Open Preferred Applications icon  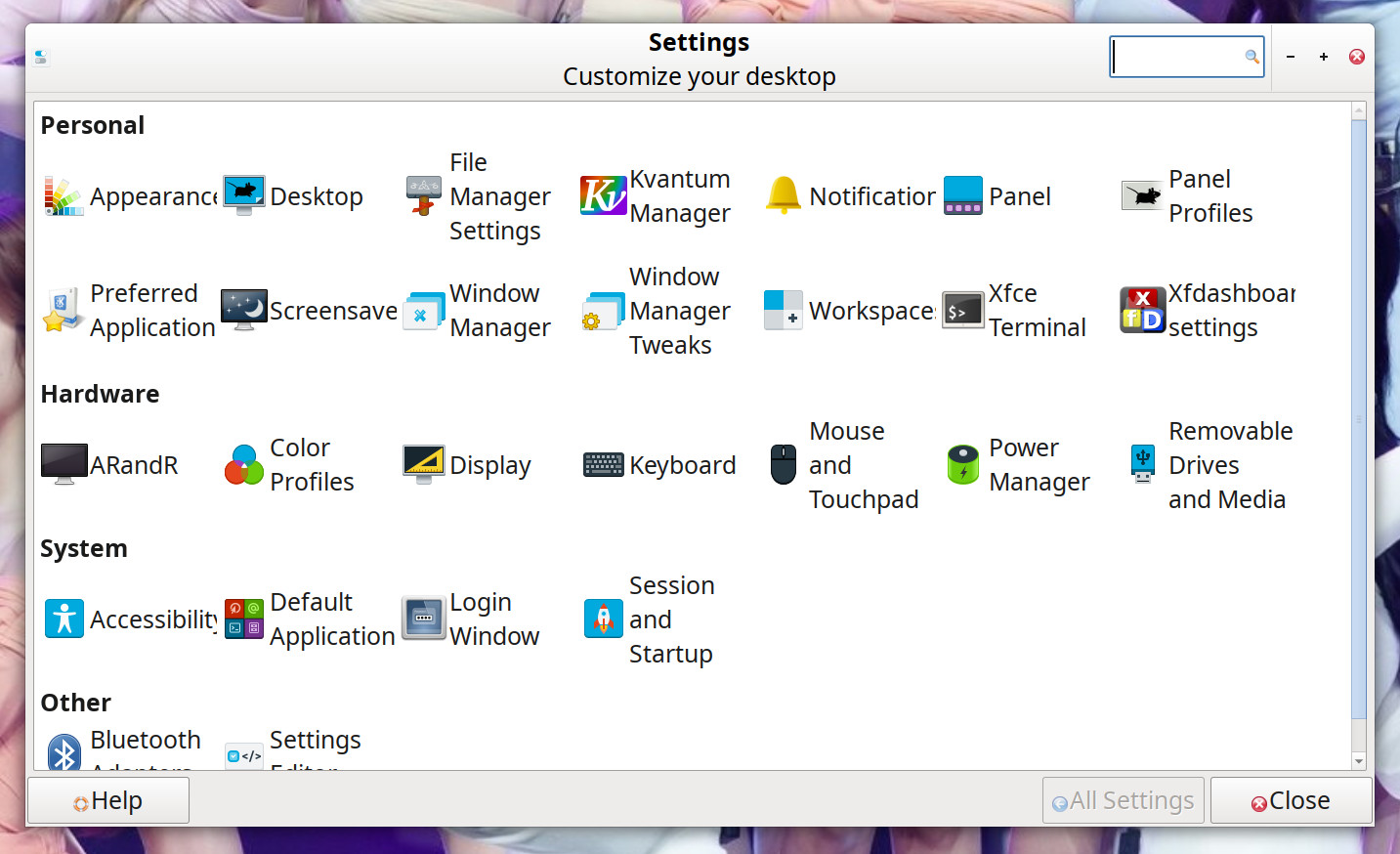pyautogui.click(x=64, y=311)
